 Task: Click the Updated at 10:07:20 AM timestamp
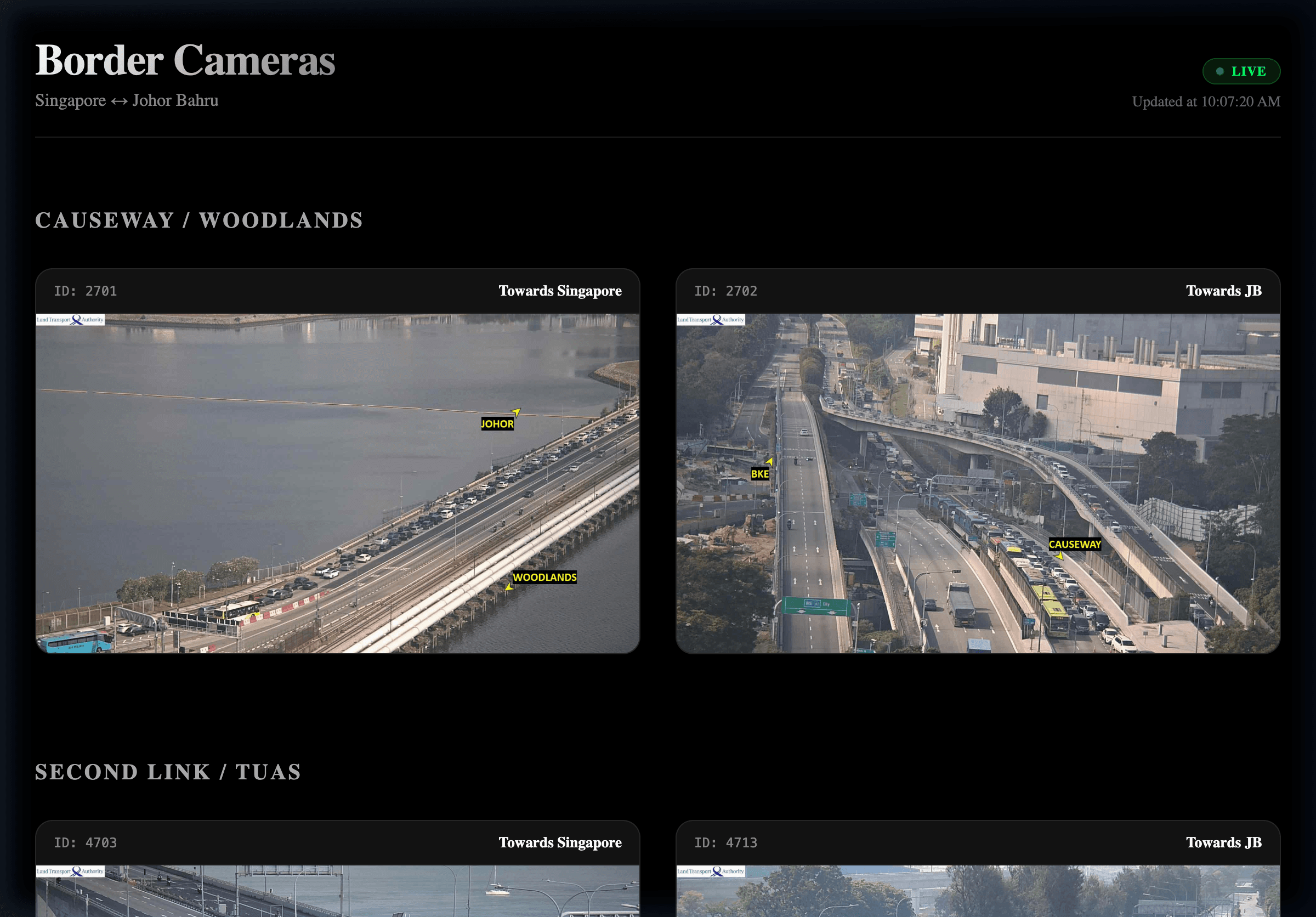[x=1206, y=101]
